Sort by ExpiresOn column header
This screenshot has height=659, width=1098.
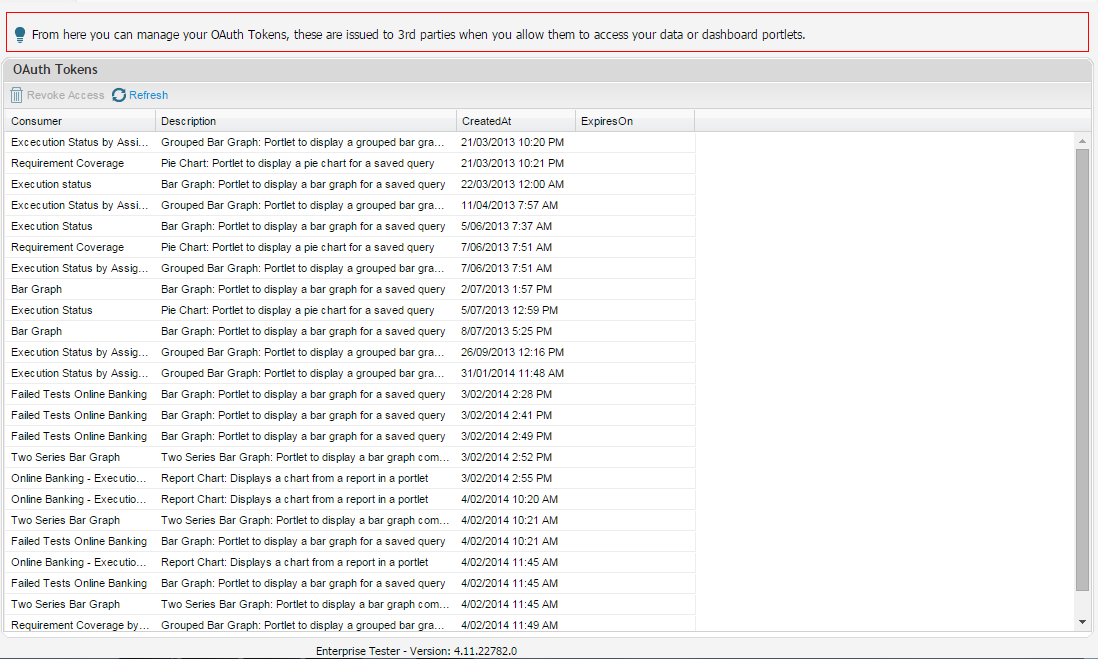click(634, 121)
